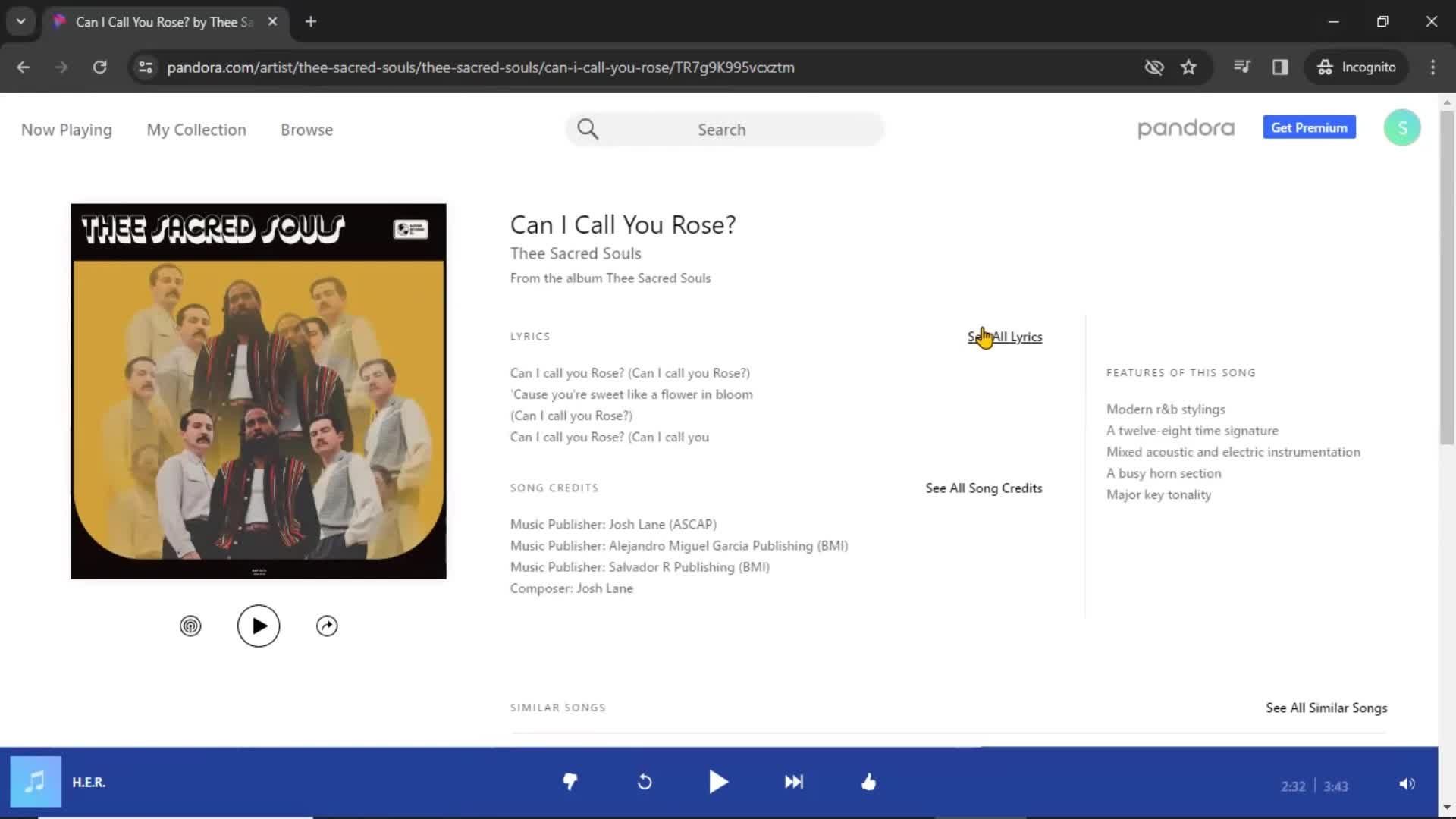Click the Replay/Repeat icon
Screen dimensions: 1456x819
click(644, 782)
